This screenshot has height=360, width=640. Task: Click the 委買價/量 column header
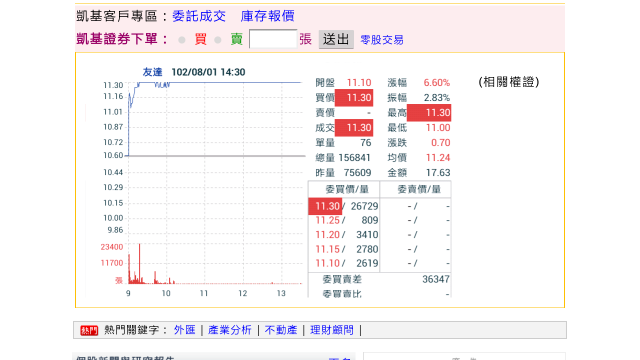coord(347,189)
